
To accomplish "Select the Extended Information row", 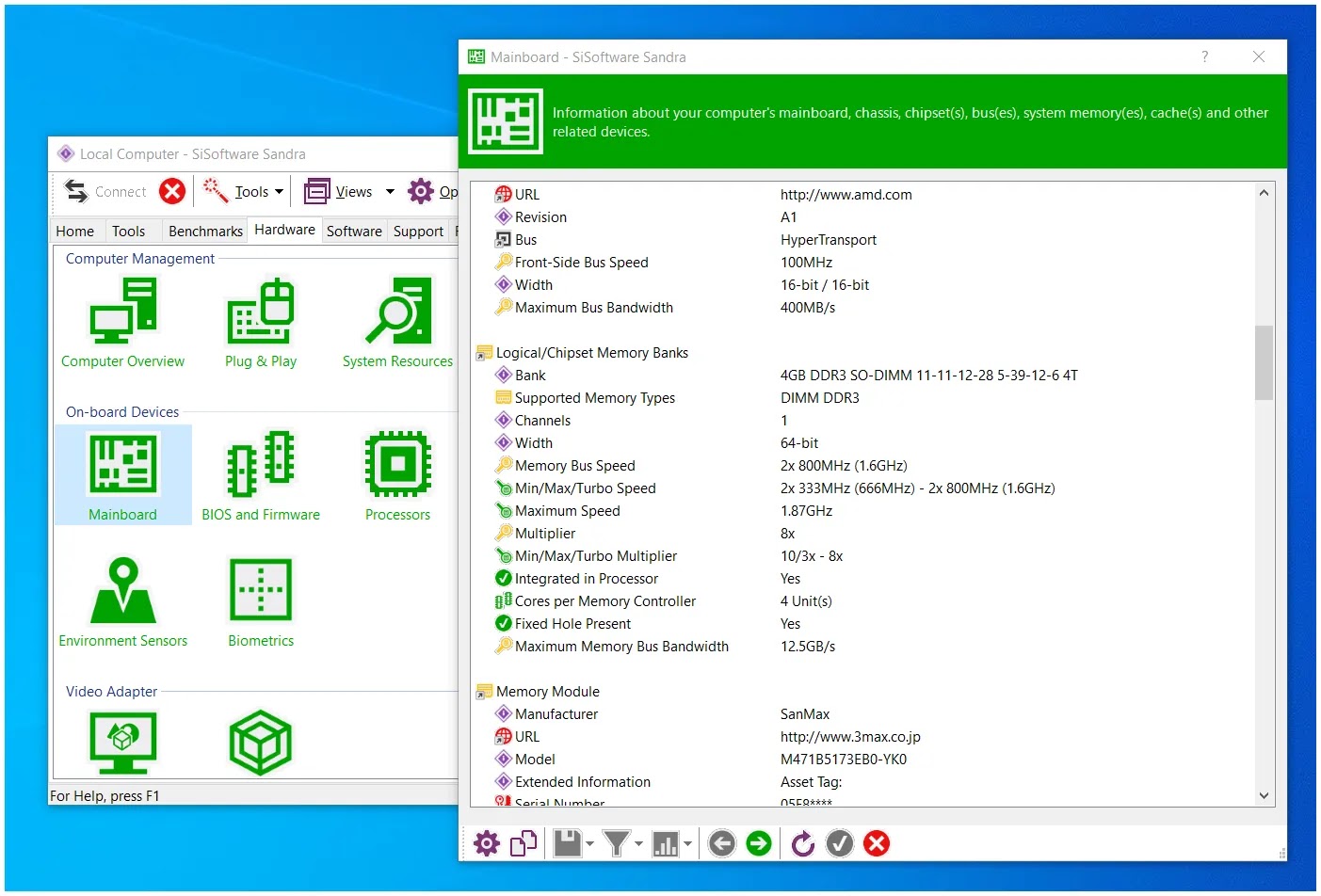I will click(x=863, y=782).
